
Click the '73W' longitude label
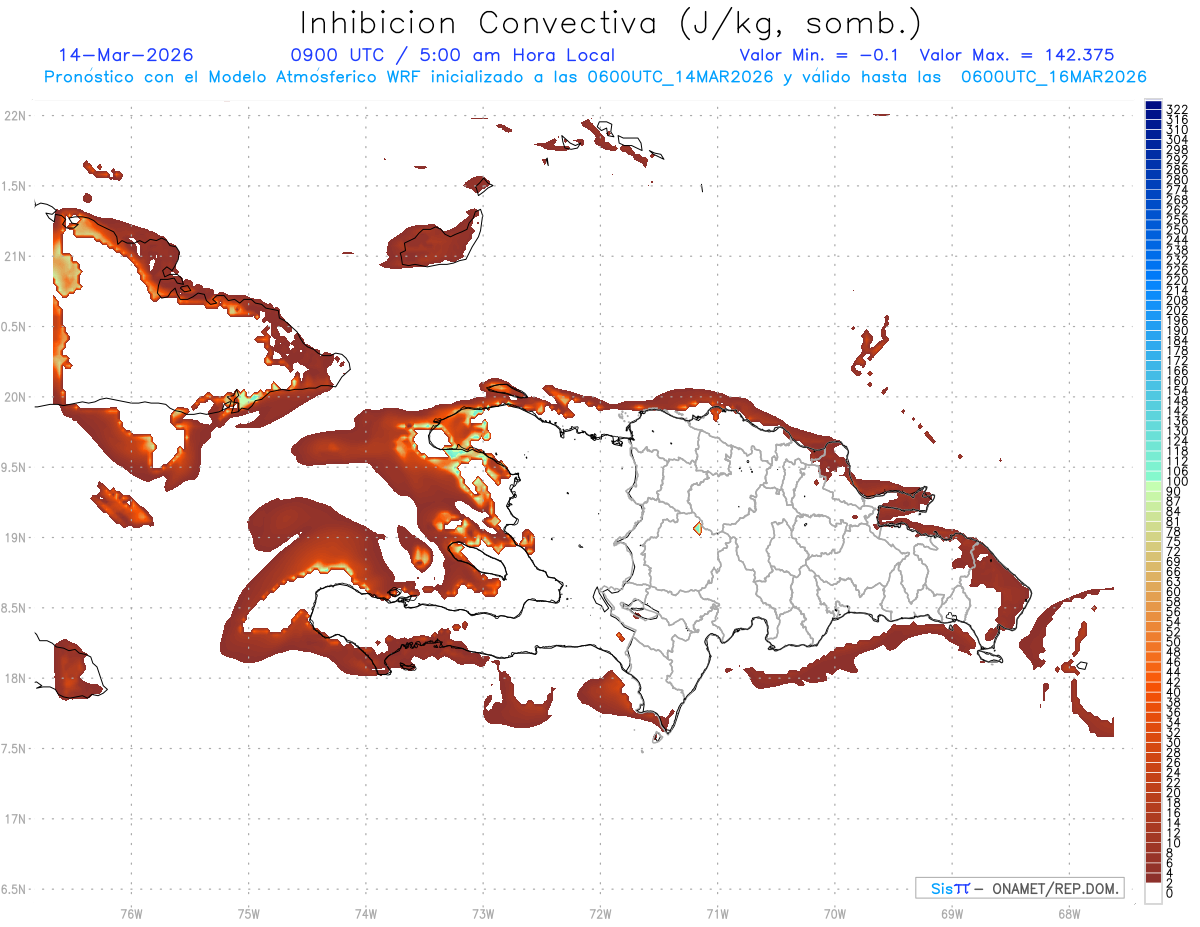pyautogui.click(x=483, y=914)
